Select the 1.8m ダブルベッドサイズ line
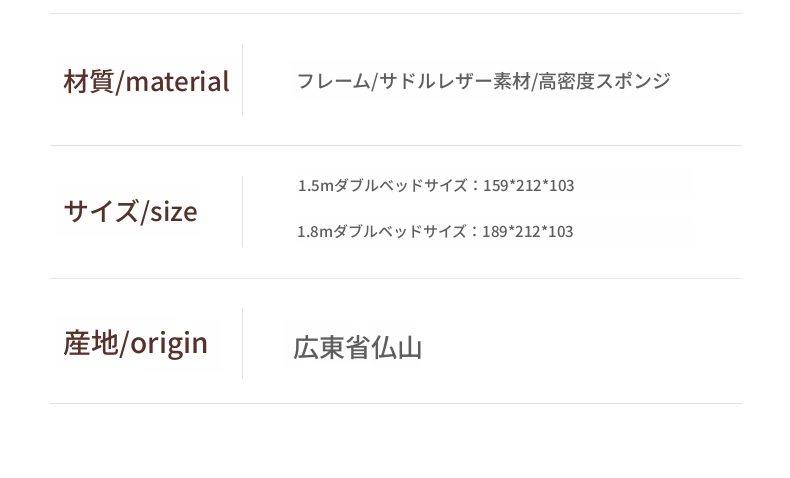 point(435,231)
